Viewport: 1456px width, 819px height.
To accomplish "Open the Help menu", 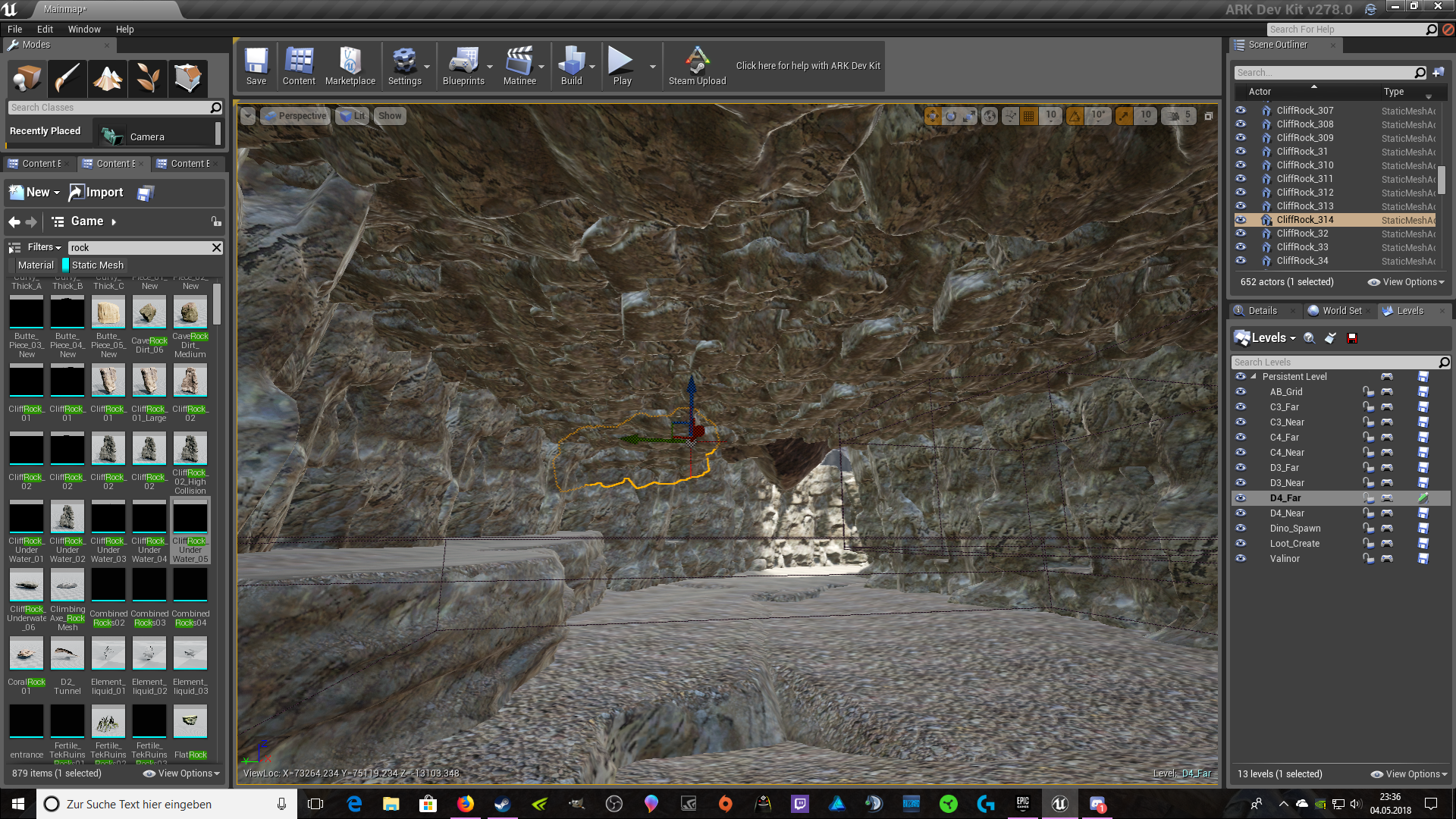I will point(124,30).
